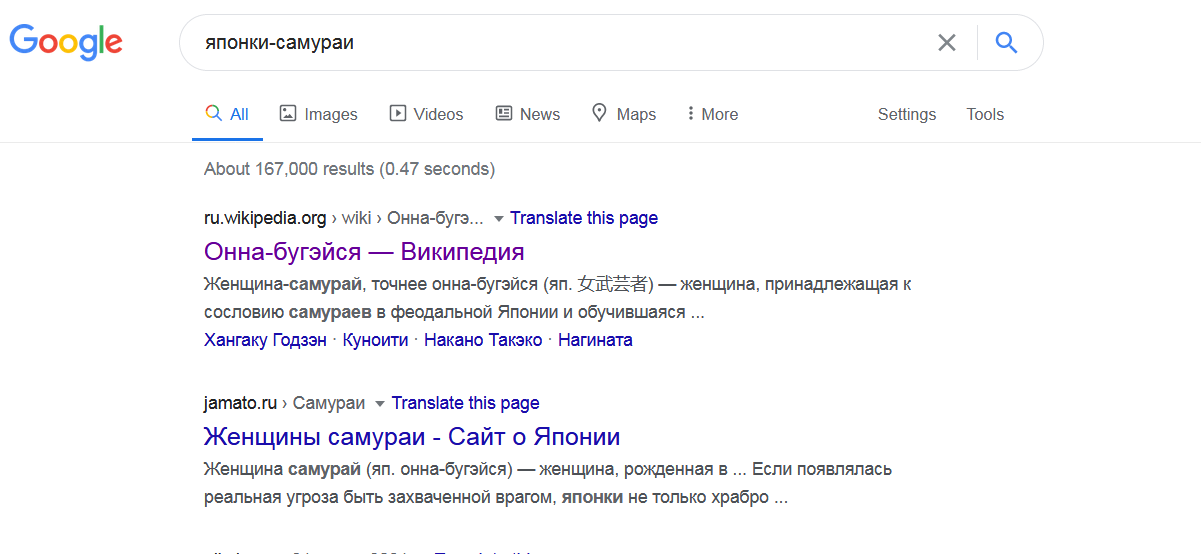
Task: Expand dropdown arrow beside ru.wikipedia.org result
Action: 498,219
